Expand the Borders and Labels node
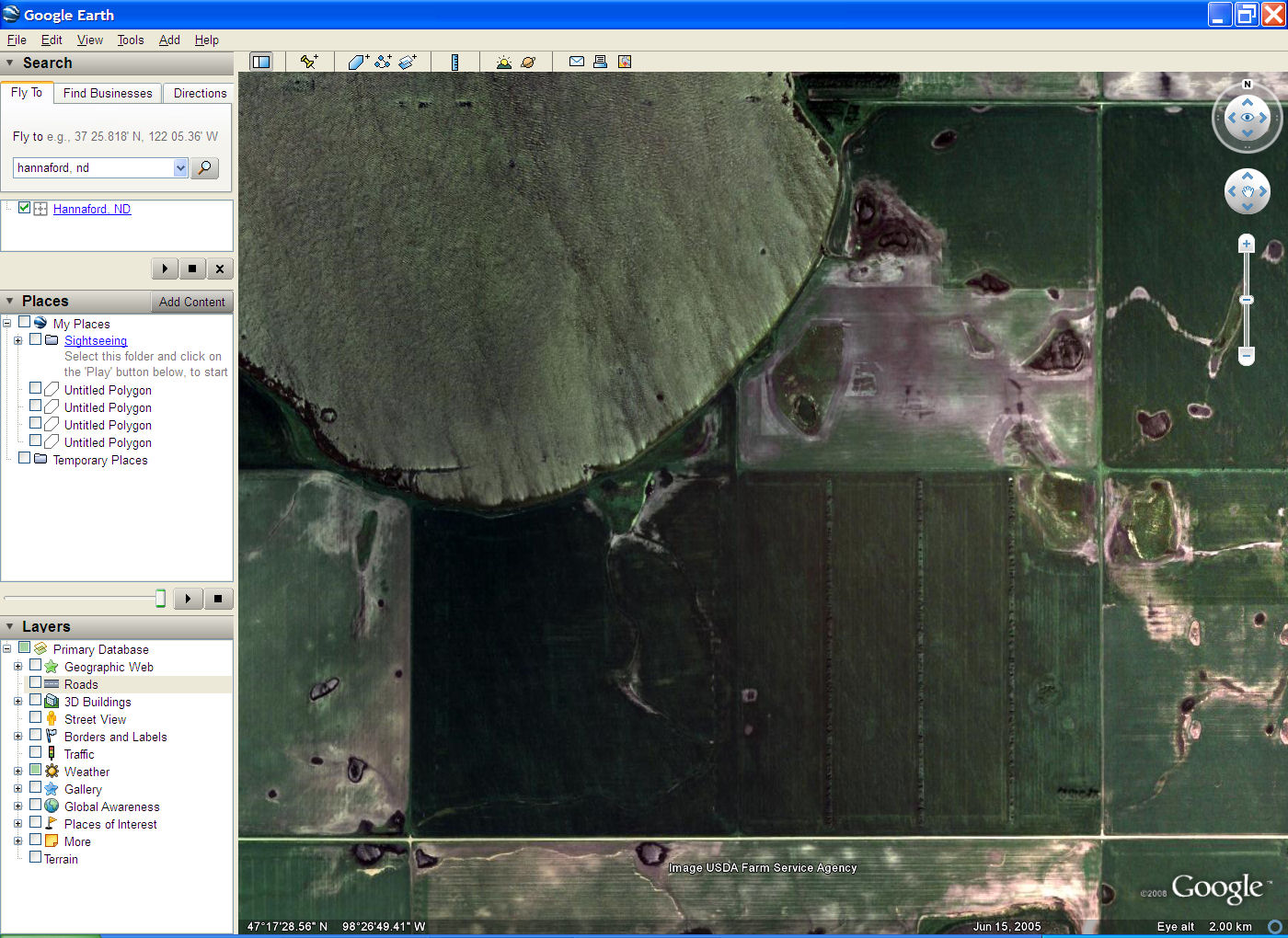Screen dimensions: 1288x938 17,737
